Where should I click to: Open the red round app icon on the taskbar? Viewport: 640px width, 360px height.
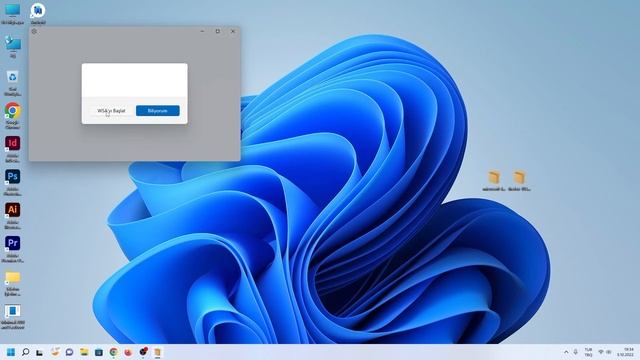coord(128,352)
